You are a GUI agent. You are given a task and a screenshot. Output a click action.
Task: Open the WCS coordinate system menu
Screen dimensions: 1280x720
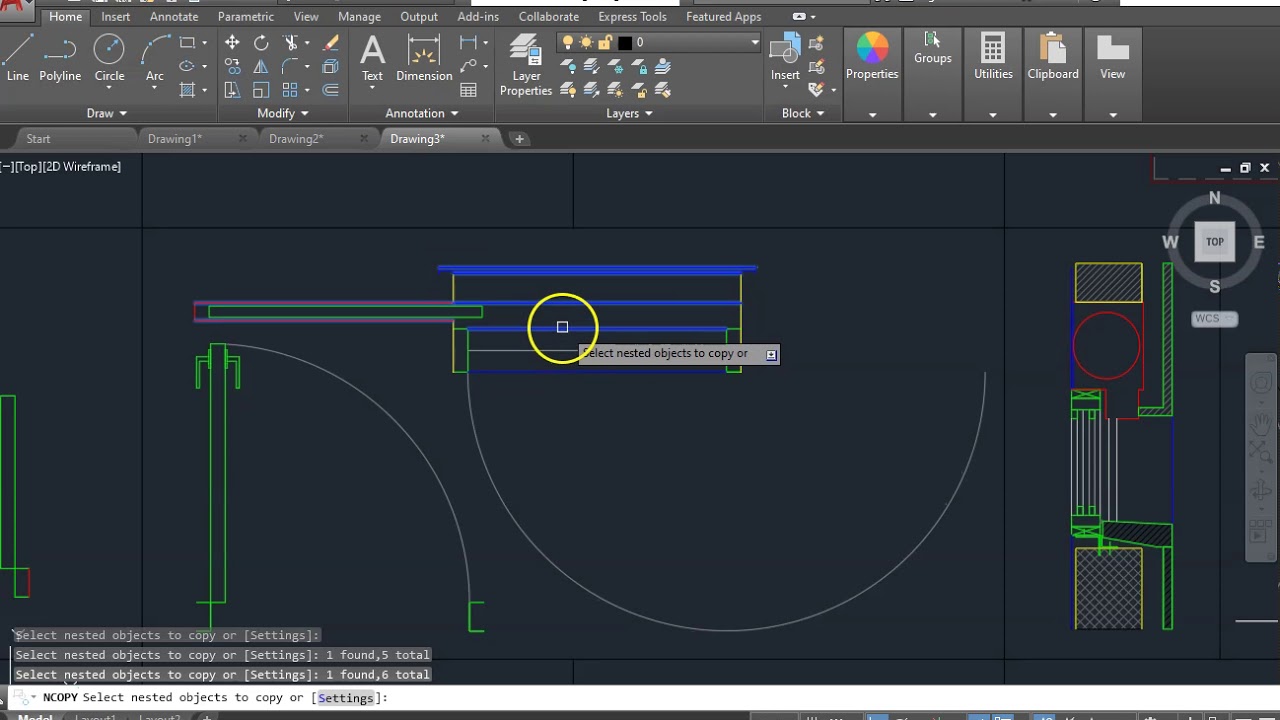click(x=1214, y=319)
